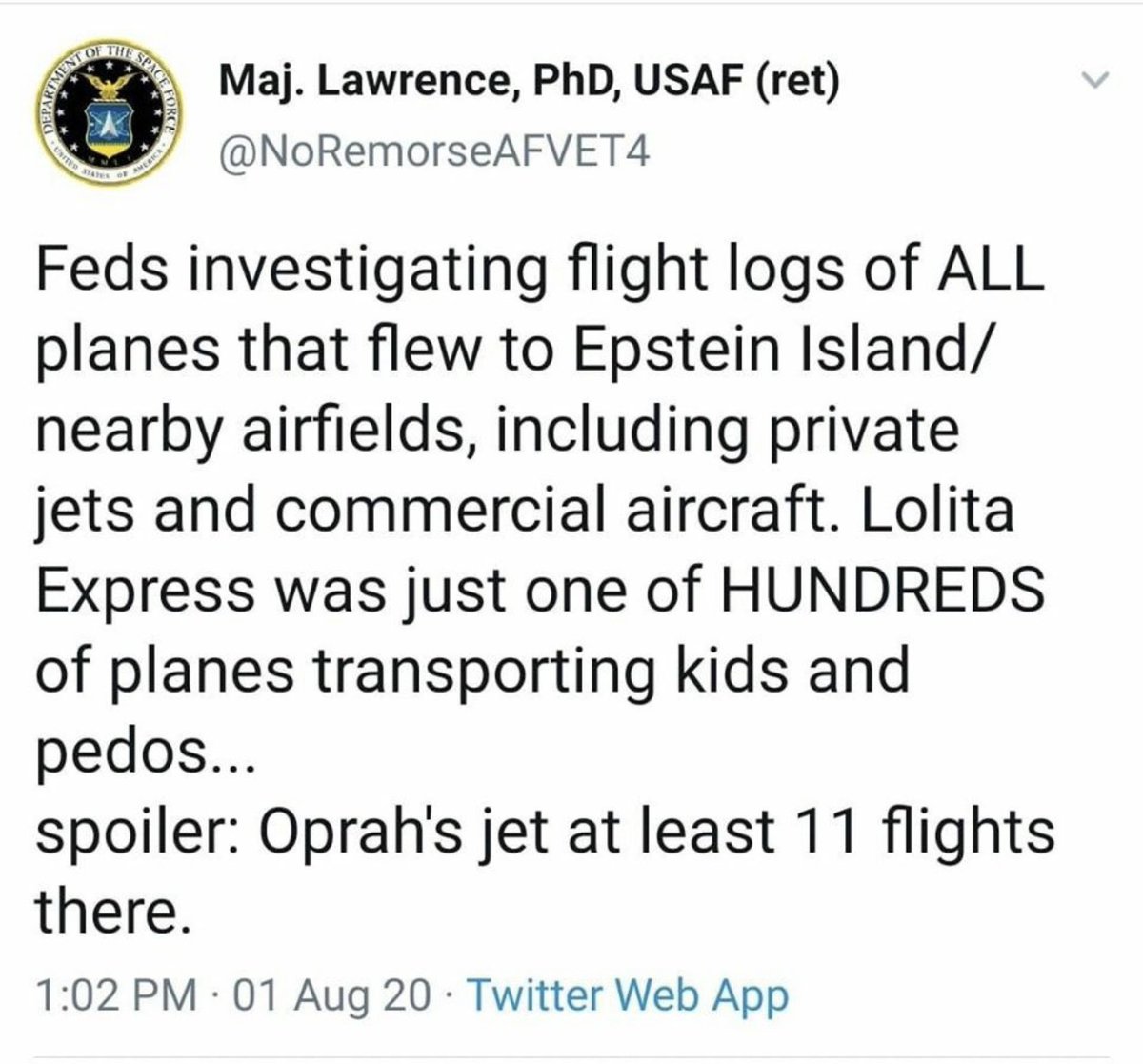Click the 1:02 PM timestamp

(118, 995)
